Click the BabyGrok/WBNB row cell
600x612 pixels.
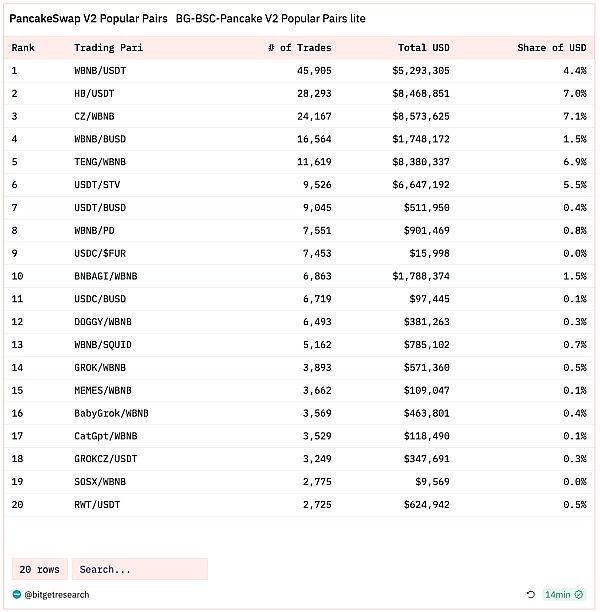(111, 413)
